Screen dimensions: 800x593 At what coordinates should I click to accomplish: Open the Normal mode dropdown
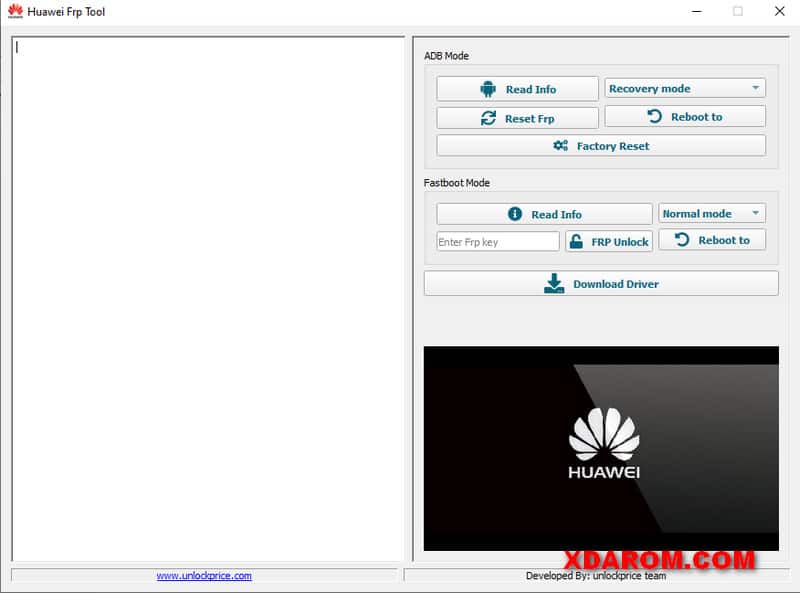click(712, 213)
